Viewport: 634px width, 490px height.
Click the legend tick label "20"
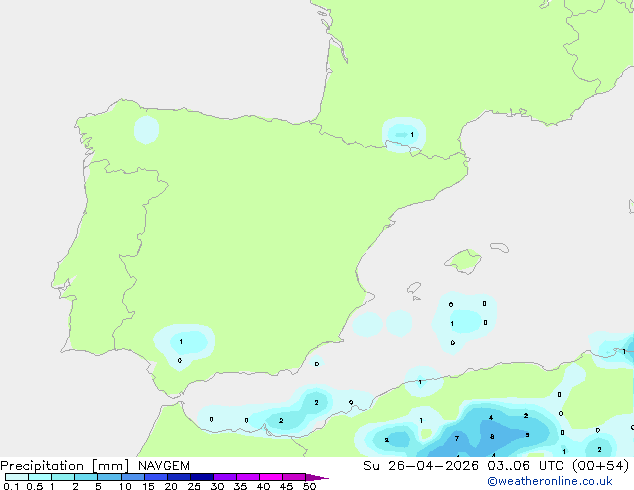(x=171, y=486)
